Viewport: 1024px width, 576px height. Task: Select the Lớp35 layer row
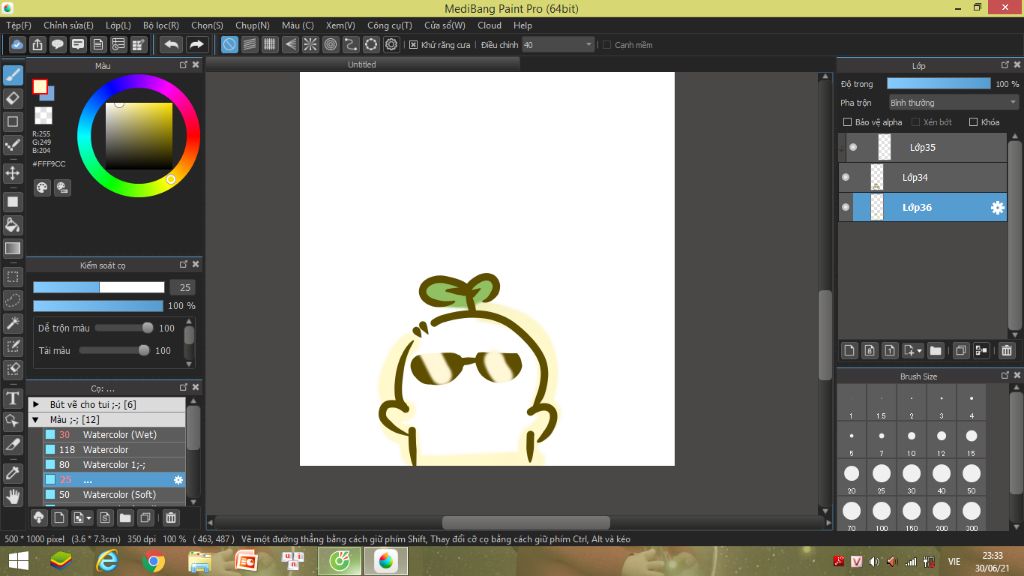click(923, 148)
